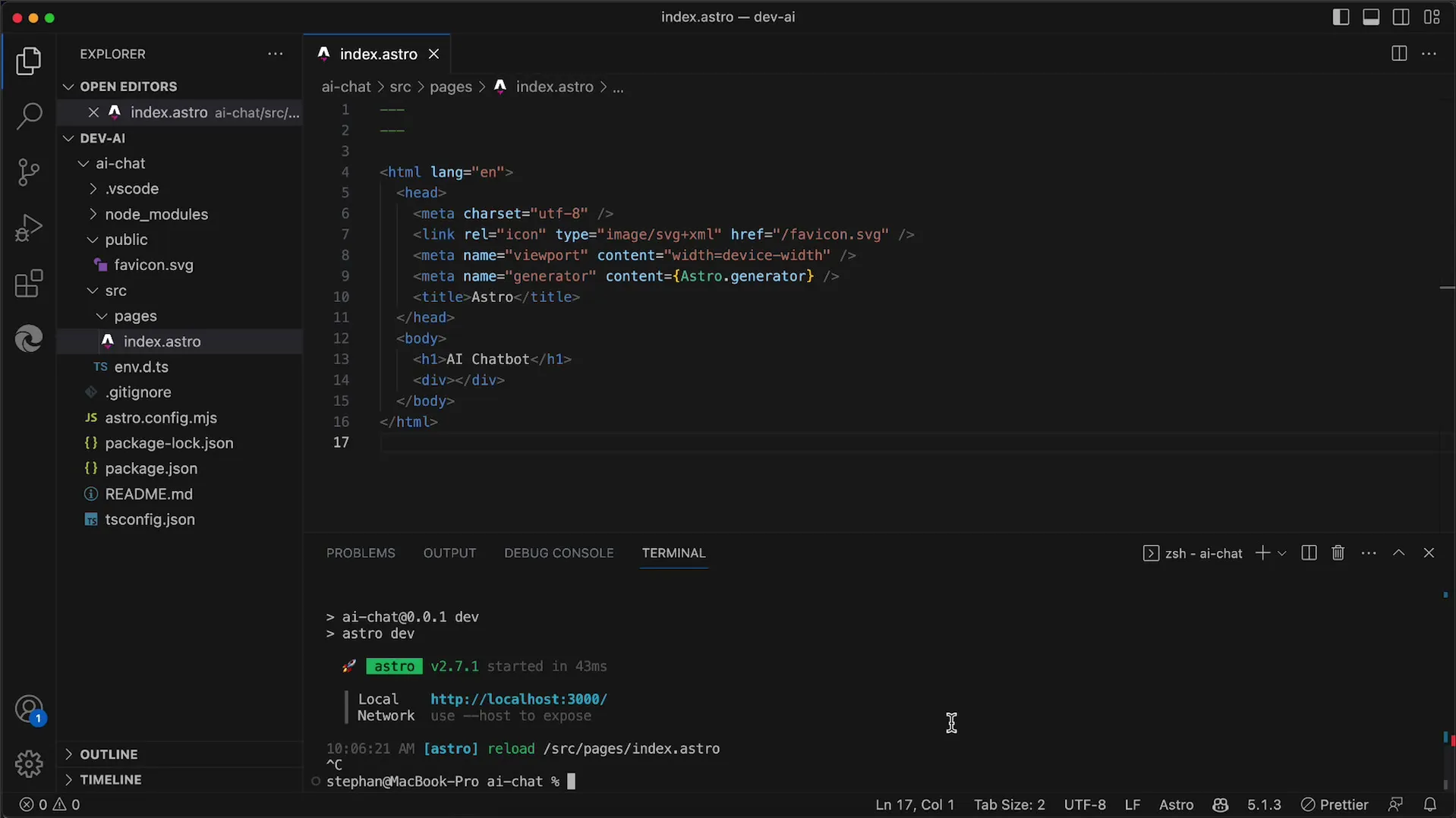Toggle secondary side bar visibility
This screenshot has width=1456, height=818.
tap(1401, 17)
